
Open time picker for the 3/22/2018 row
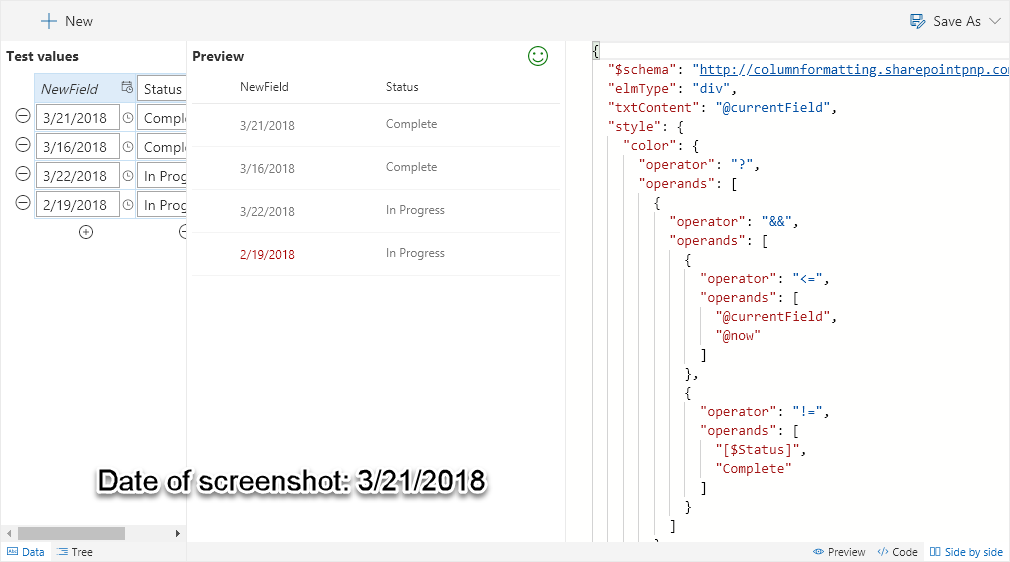(x=128, y=176)
